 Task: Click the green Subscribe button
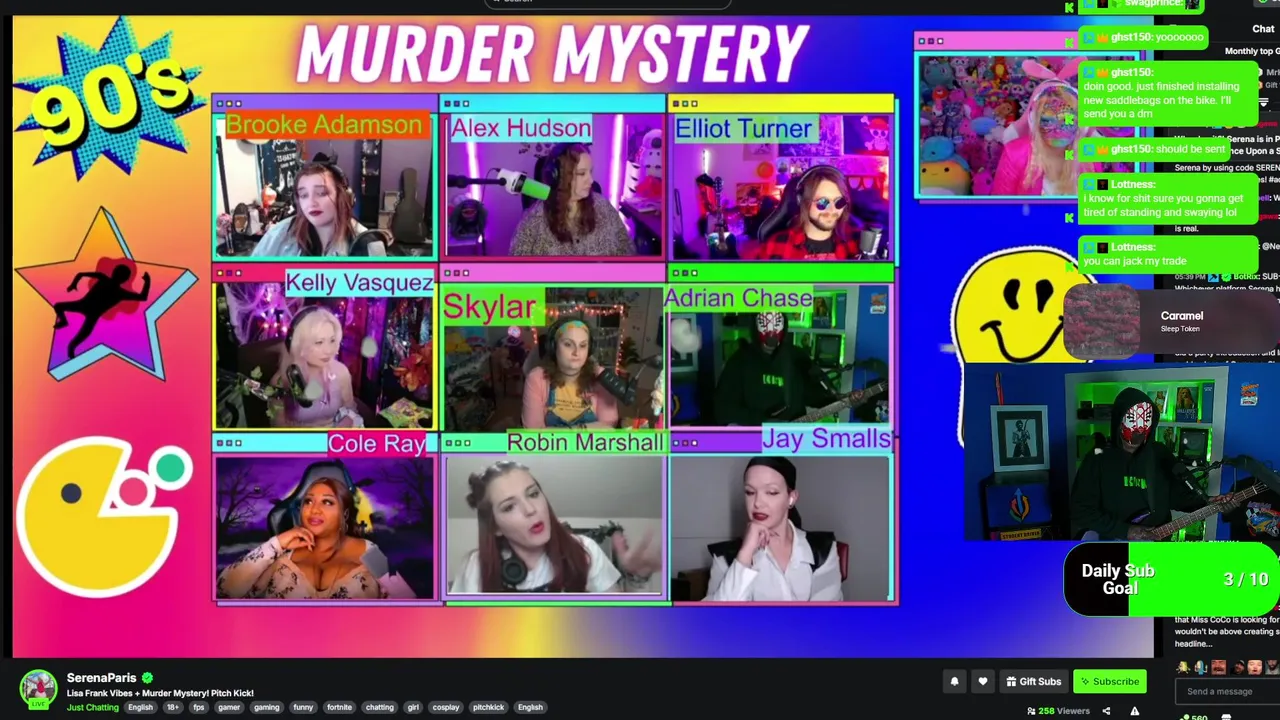pos(1109,681)
